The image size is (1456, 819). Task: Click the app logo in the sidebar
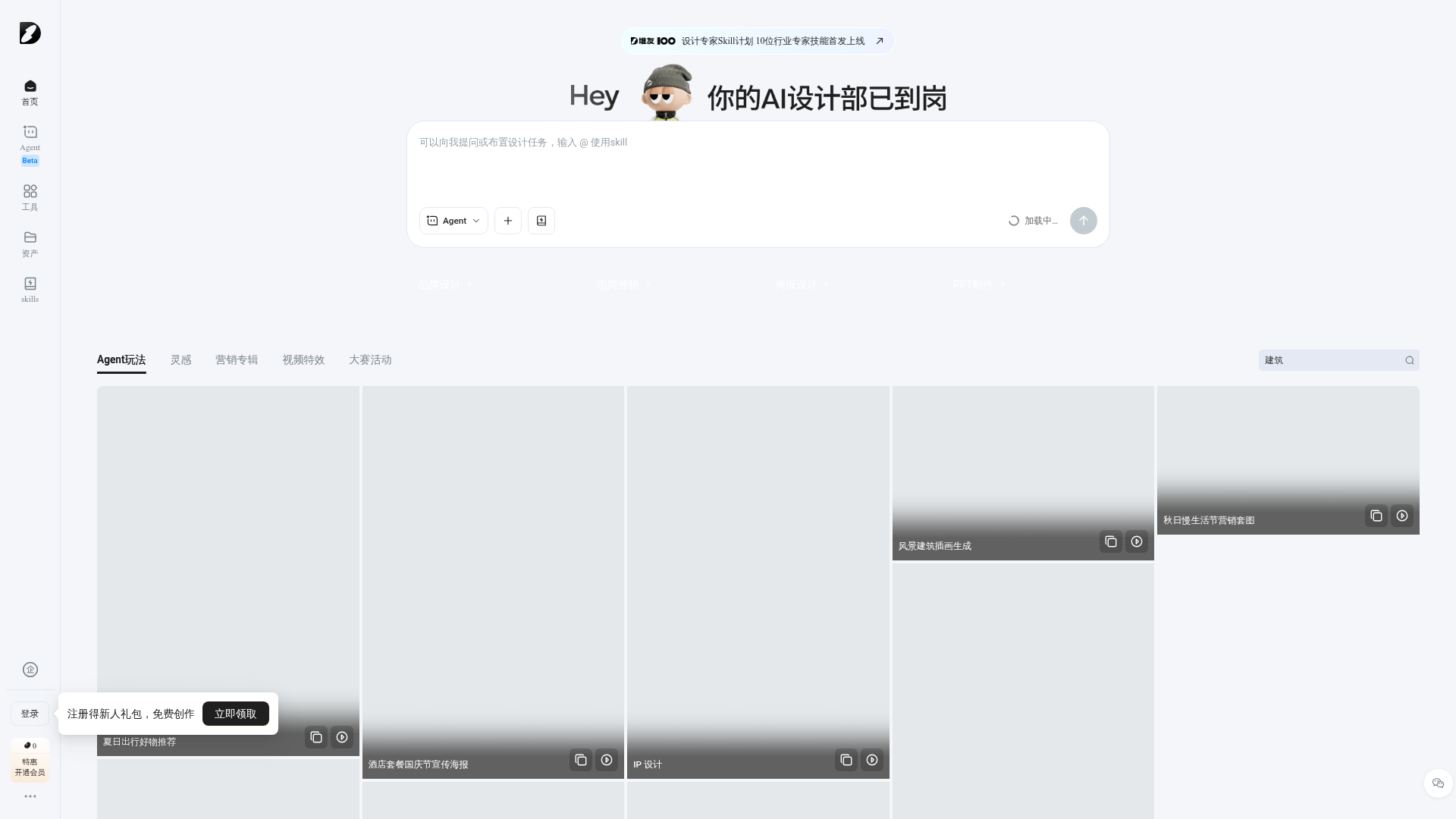pos(30,33)
